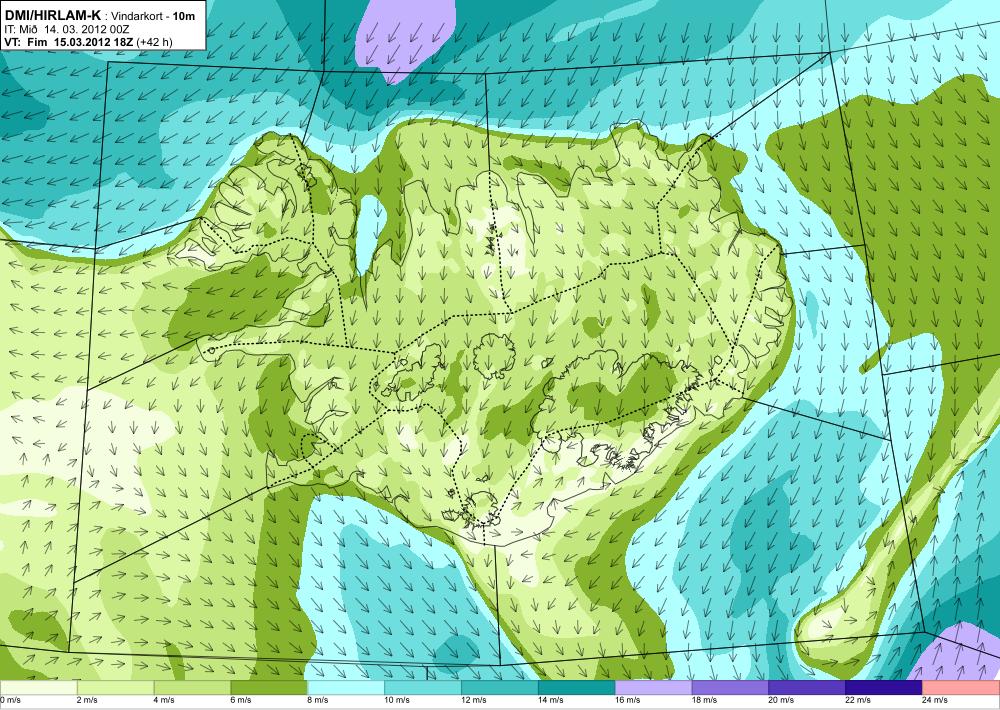Viewport: 1000px width, 710px height.
Task: Click the '12 m/s' legend label
Action: (474, 700)
